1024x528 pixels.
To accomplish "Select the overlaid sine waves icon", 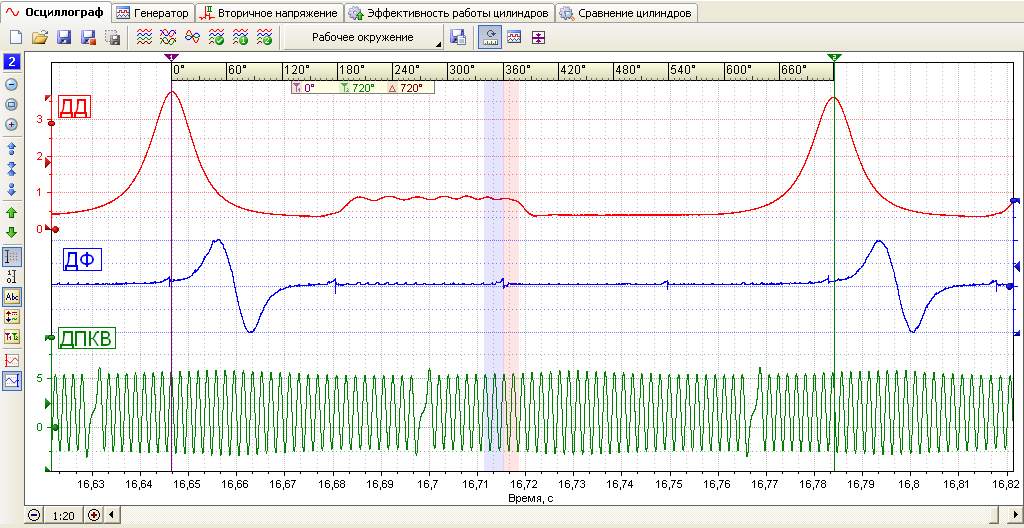I will (x=192, y=37).
